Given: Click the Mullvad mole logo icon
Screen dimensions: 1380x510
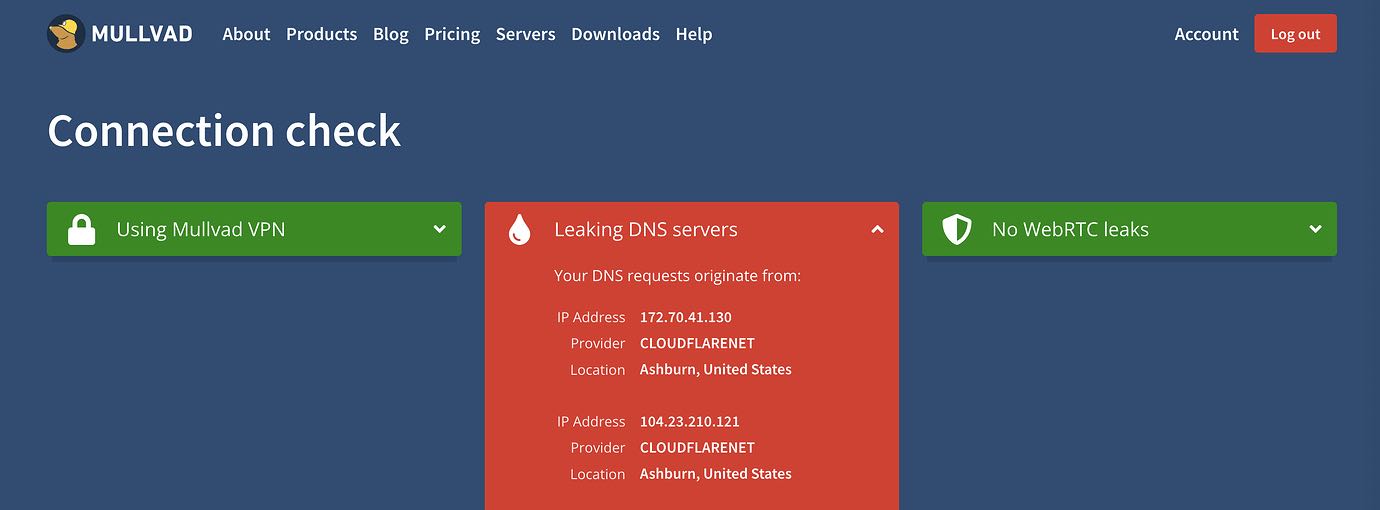Looking at the screenshot, I should tap(65, 34).
